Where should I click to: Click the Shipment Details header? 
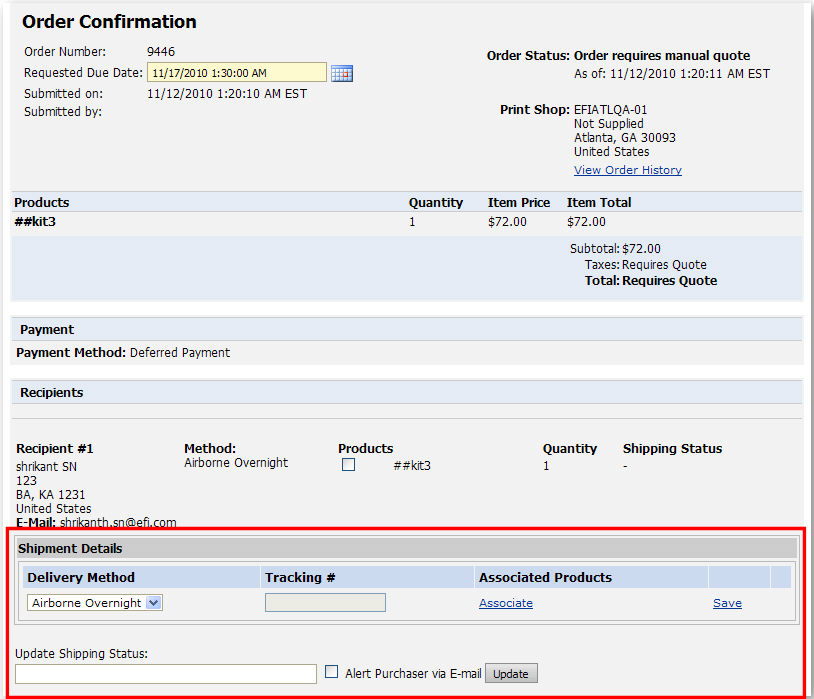[70, 548]
